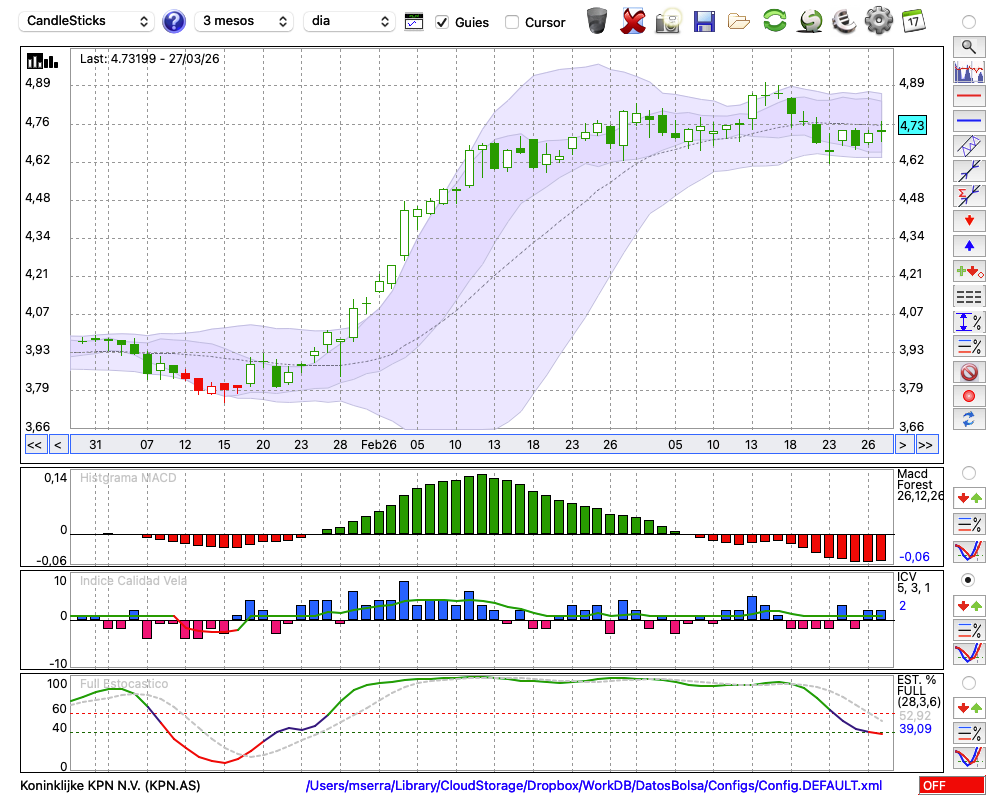1000x800 pixels.
Task: Click the blue floppy disk save icon
Action: coord(704,21)
